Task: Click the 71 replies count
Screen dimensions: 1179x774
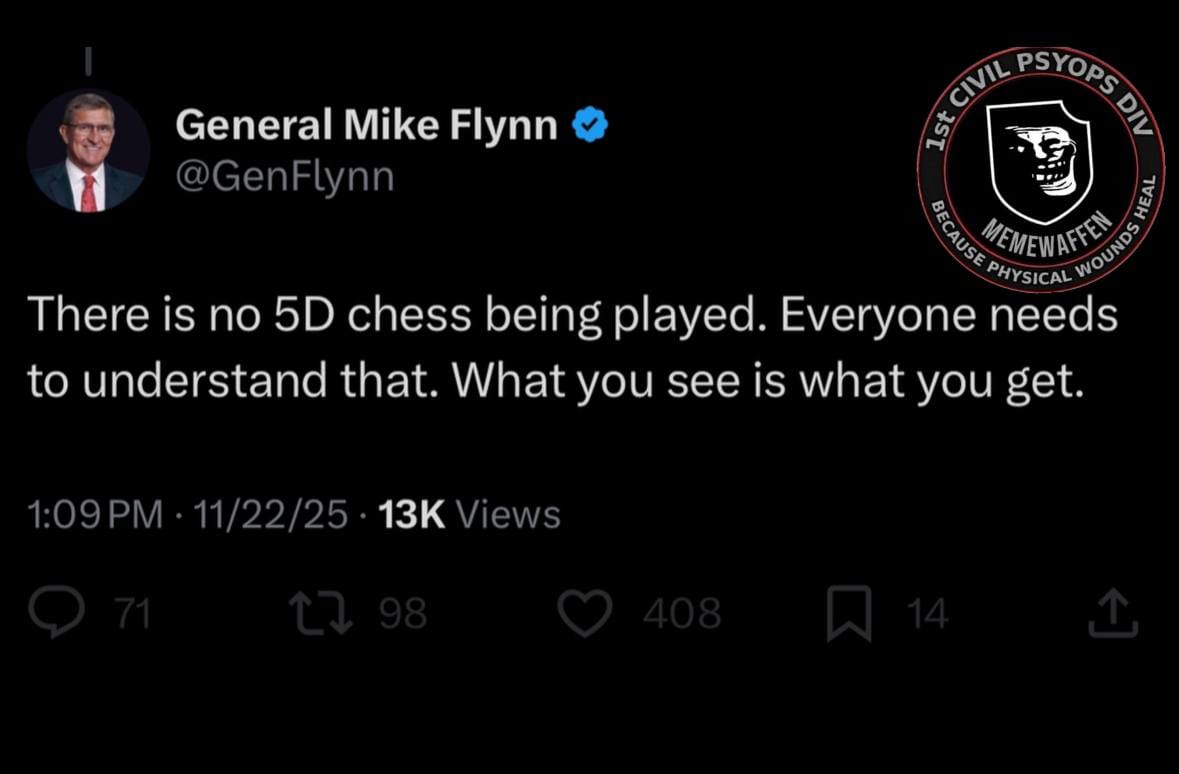Action: (x=130, y=614)
